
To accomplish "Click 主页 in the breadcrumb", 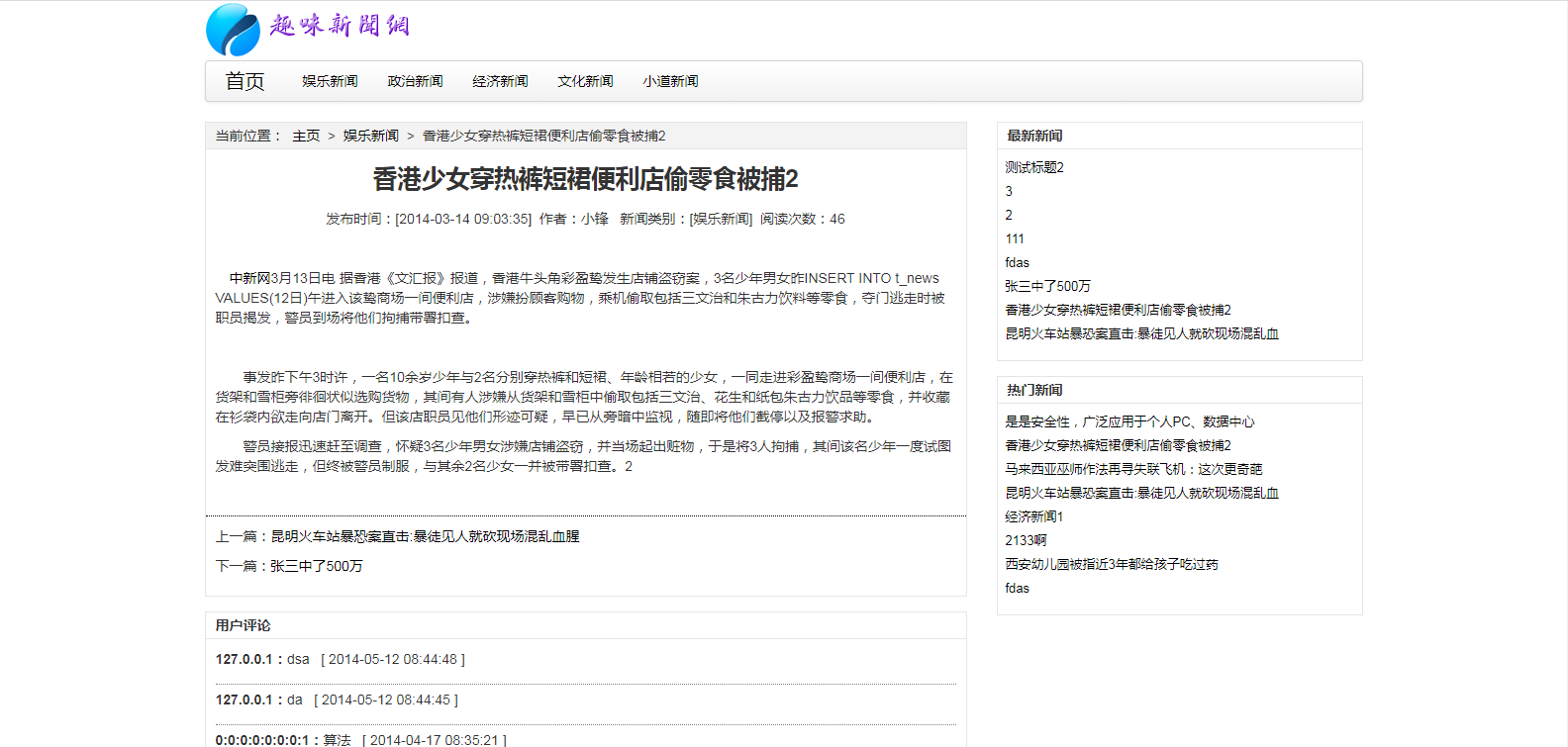I will tap(306, 136).
